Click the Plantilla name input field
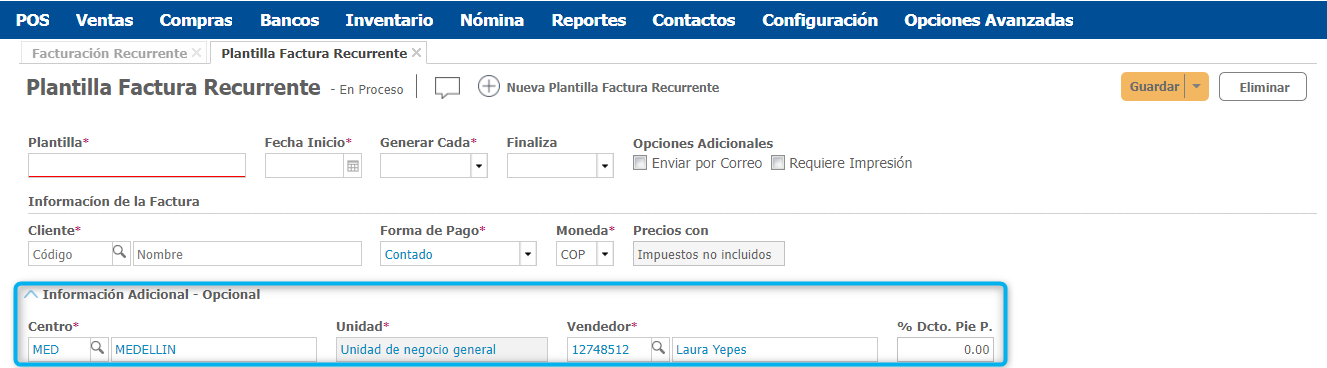Image resolution: width=1327 pixels, height=368 pixels. click(137, 165)
